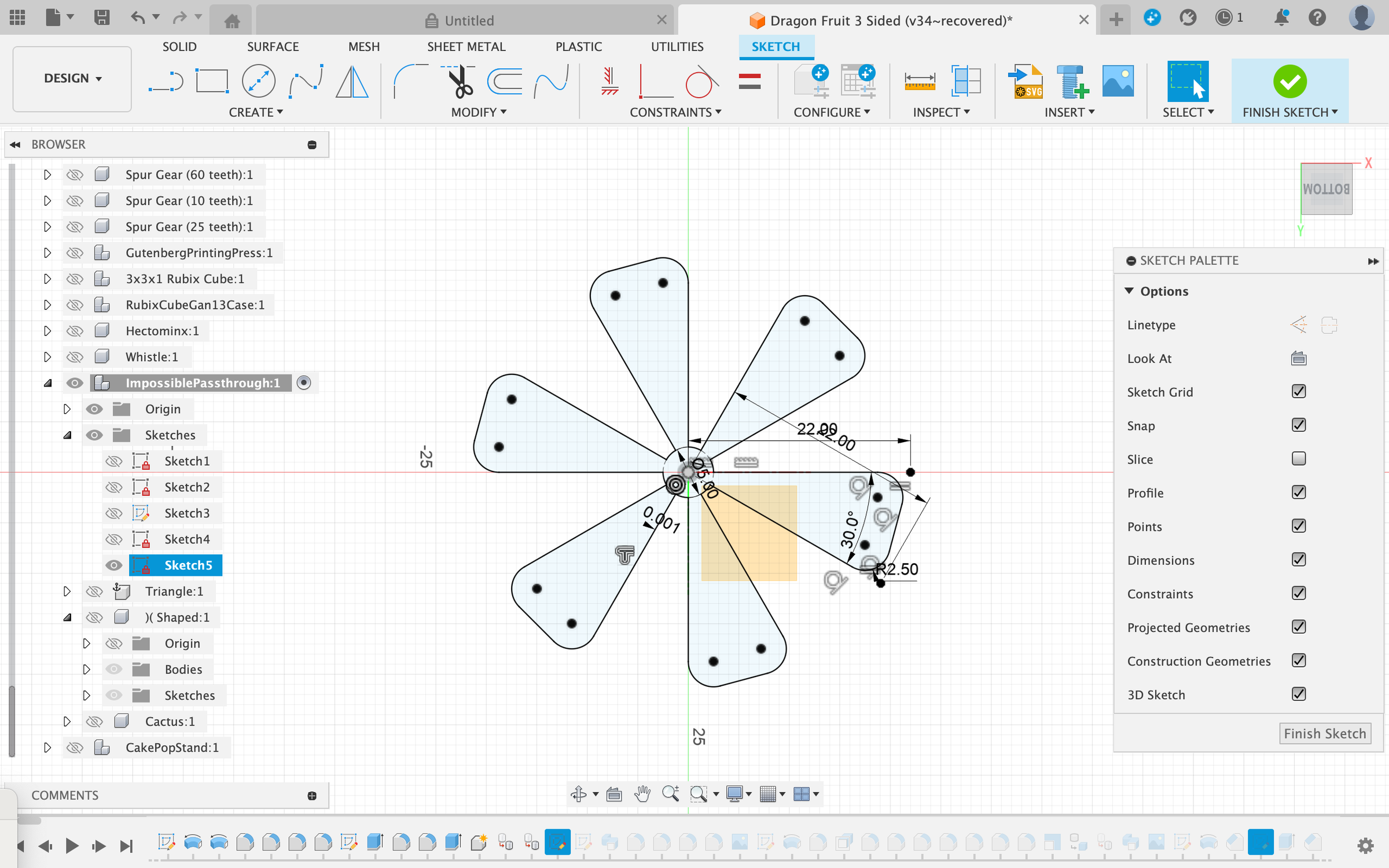
Task: Open the DESIGN workspace dropdown
Action: pos(72,79)
